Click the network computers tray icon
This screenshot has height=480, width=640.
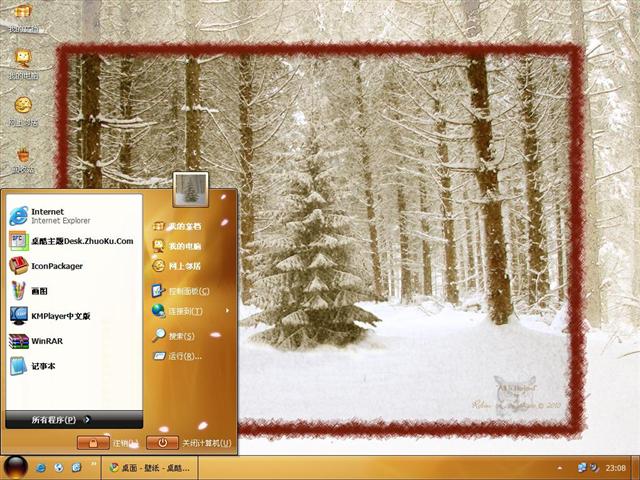(582, 468)
